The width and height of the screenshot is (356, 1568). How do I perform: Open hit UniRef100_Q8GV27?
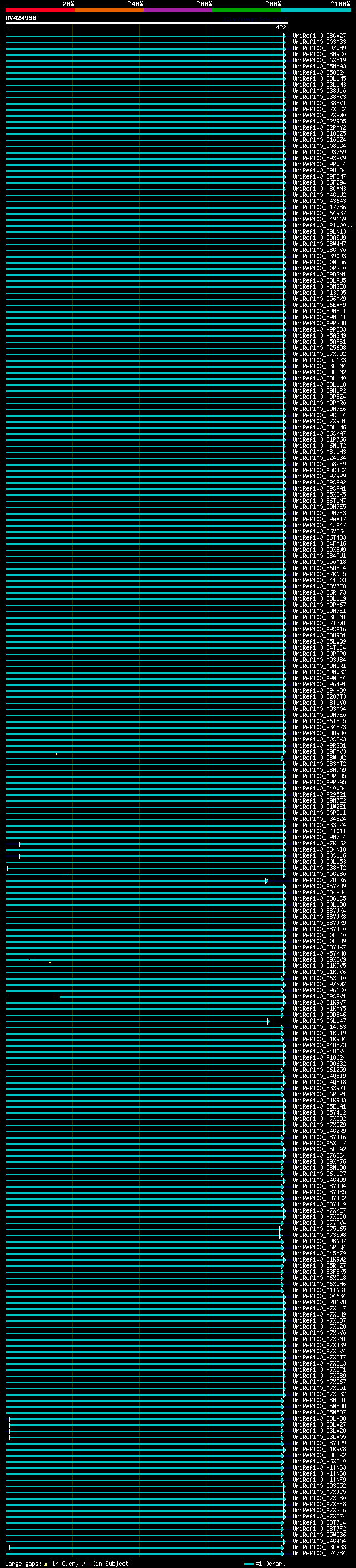[x=319, y=36]
